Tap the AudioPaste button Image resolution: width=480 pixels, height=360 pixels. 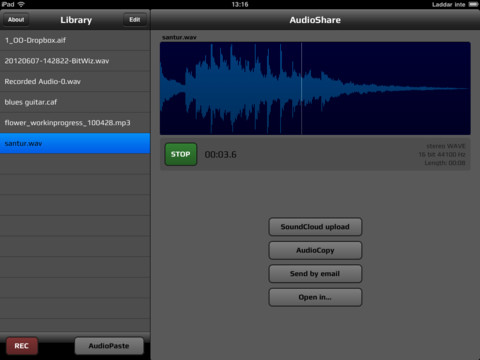tap(109, 346)
